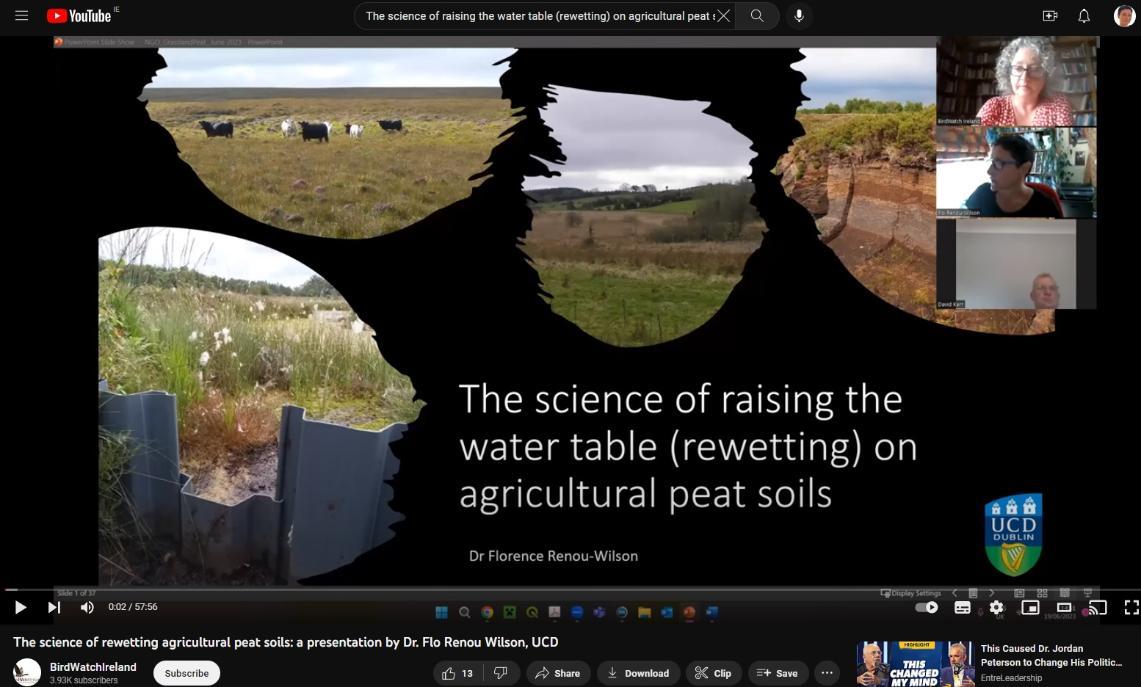Screen dimensions: 1141x687
Task: Click the 'The science of rewetting' video title
Action: click(286, 642)
